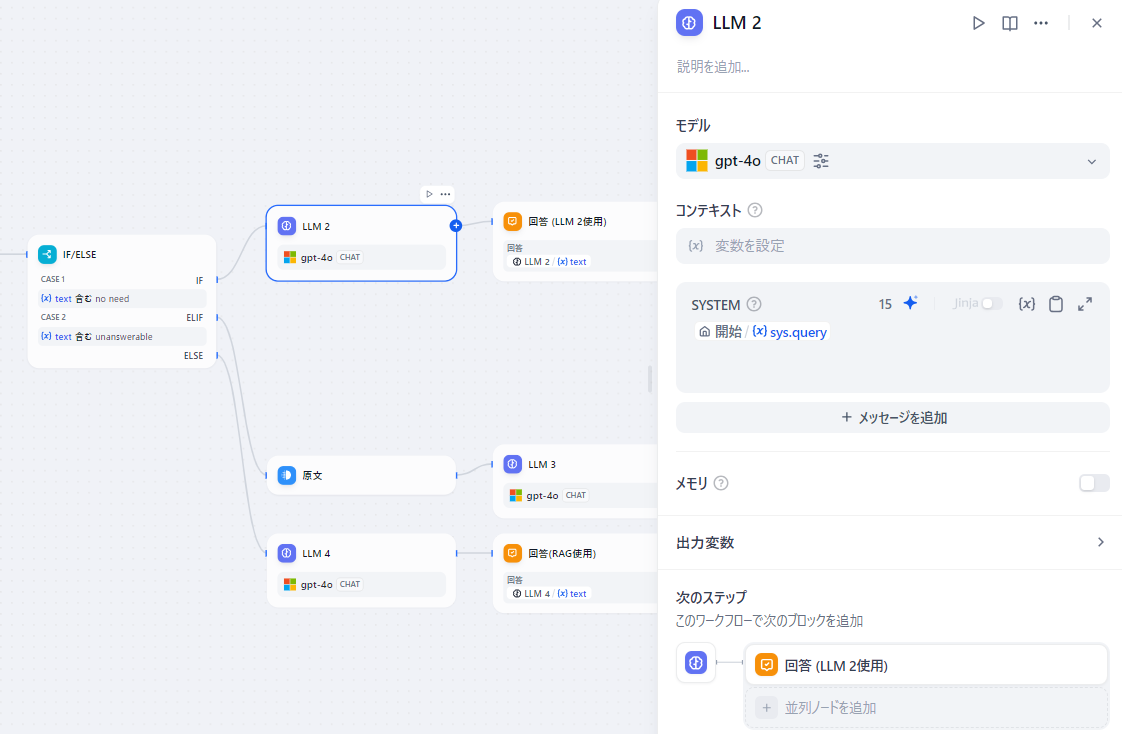This screenshot has width=1122, height=734.
Task: Click 並列ノードを追加 button
Action: (x=926, y=708)
